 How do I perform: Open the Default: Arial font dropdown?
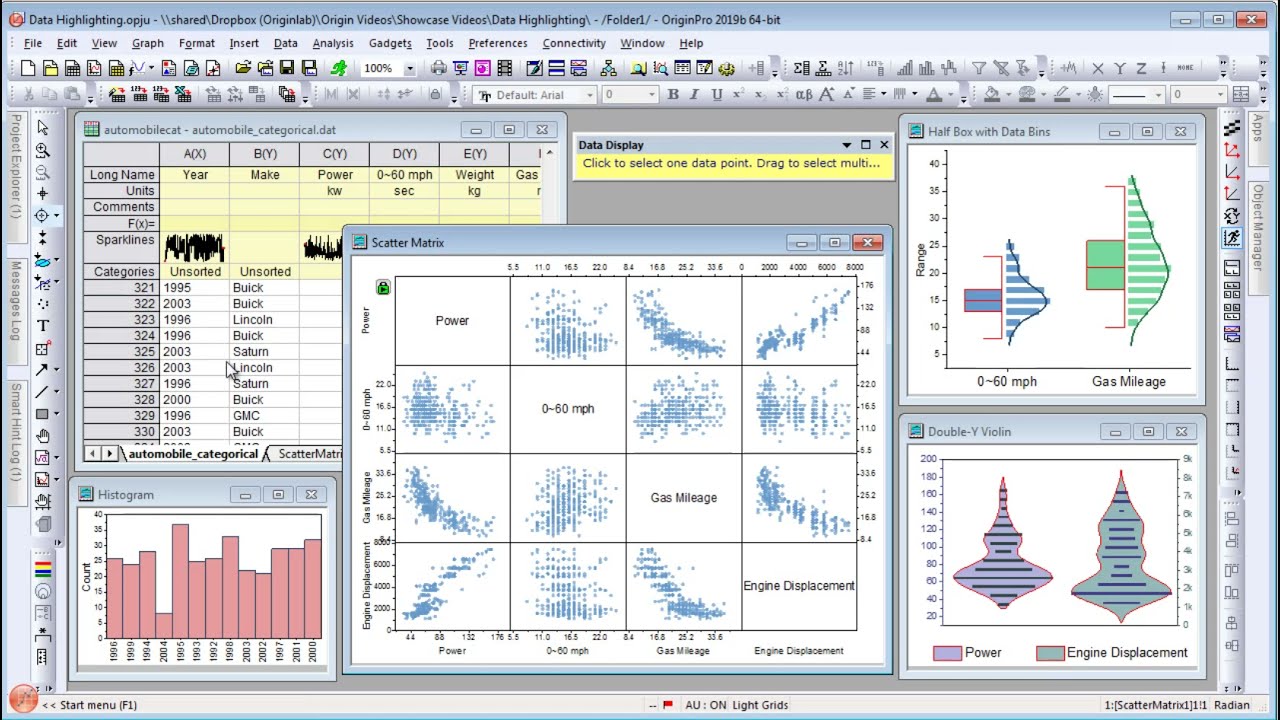pyautogui.click(x=589, y=95)
